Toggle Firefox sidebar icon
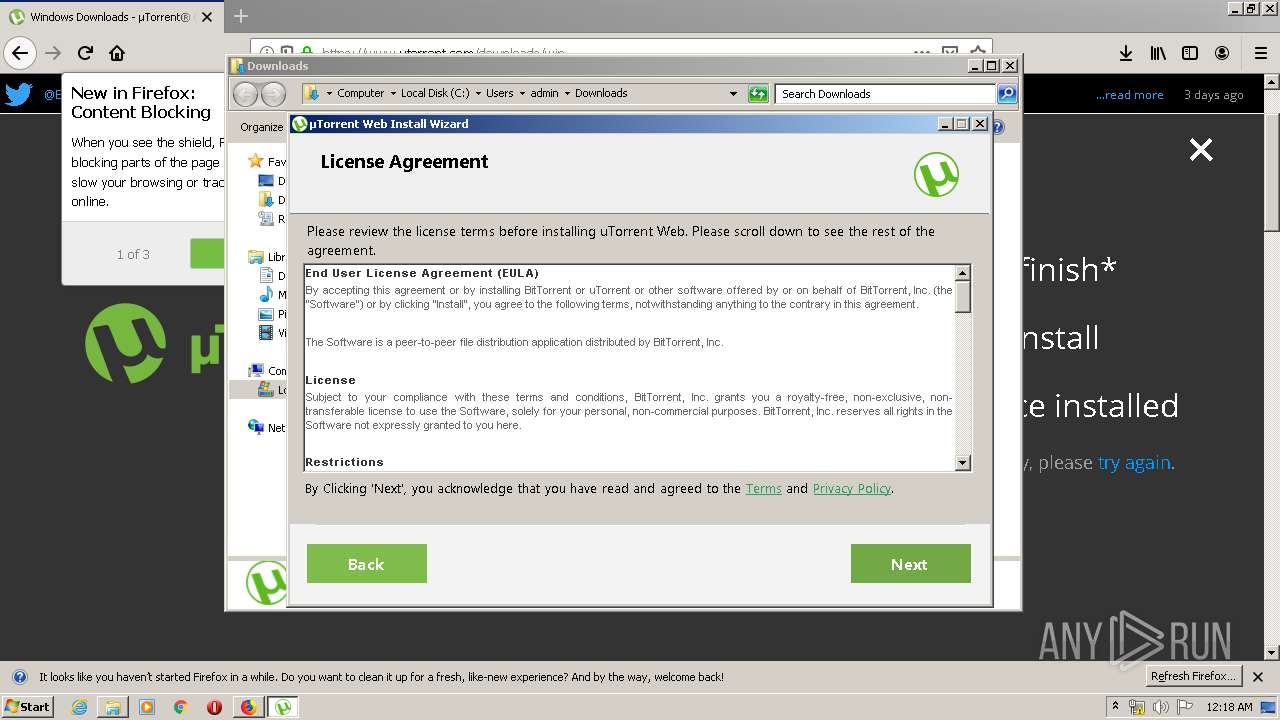Screen dimensions: 1280x720 coord(1190,53)
